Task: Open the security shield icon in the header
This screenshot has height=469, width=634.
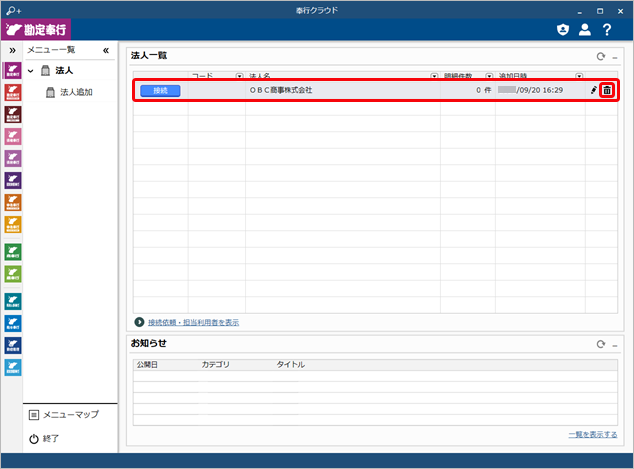Action: coord(563,30)
